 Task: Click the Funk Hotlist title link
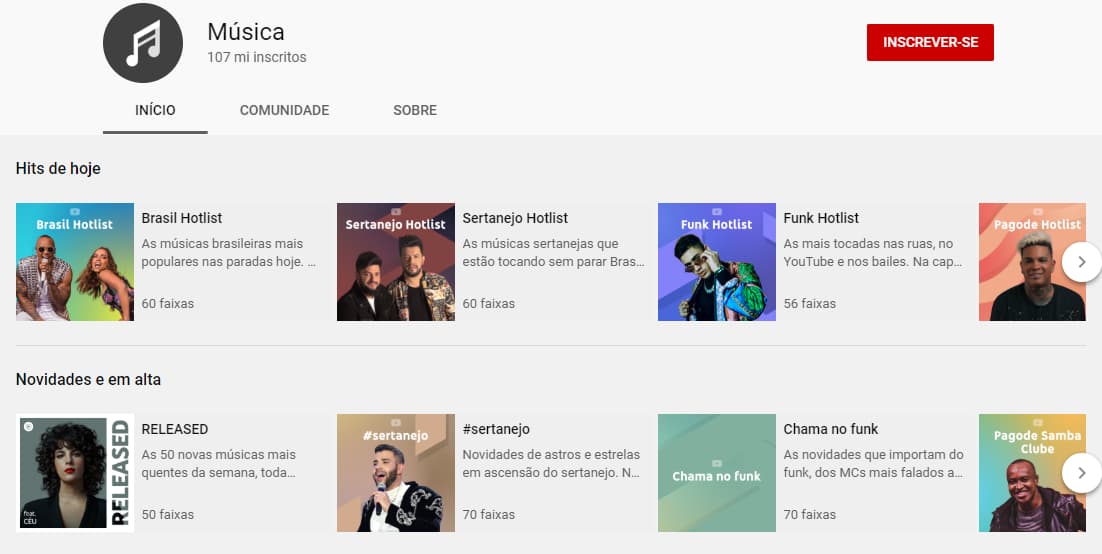pos(821,218)
